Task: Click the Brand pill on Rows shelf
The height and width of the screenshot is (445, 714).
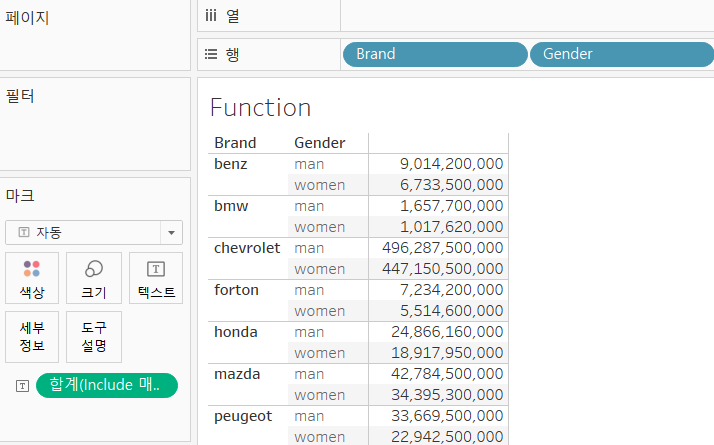Action: pos(435,54)
